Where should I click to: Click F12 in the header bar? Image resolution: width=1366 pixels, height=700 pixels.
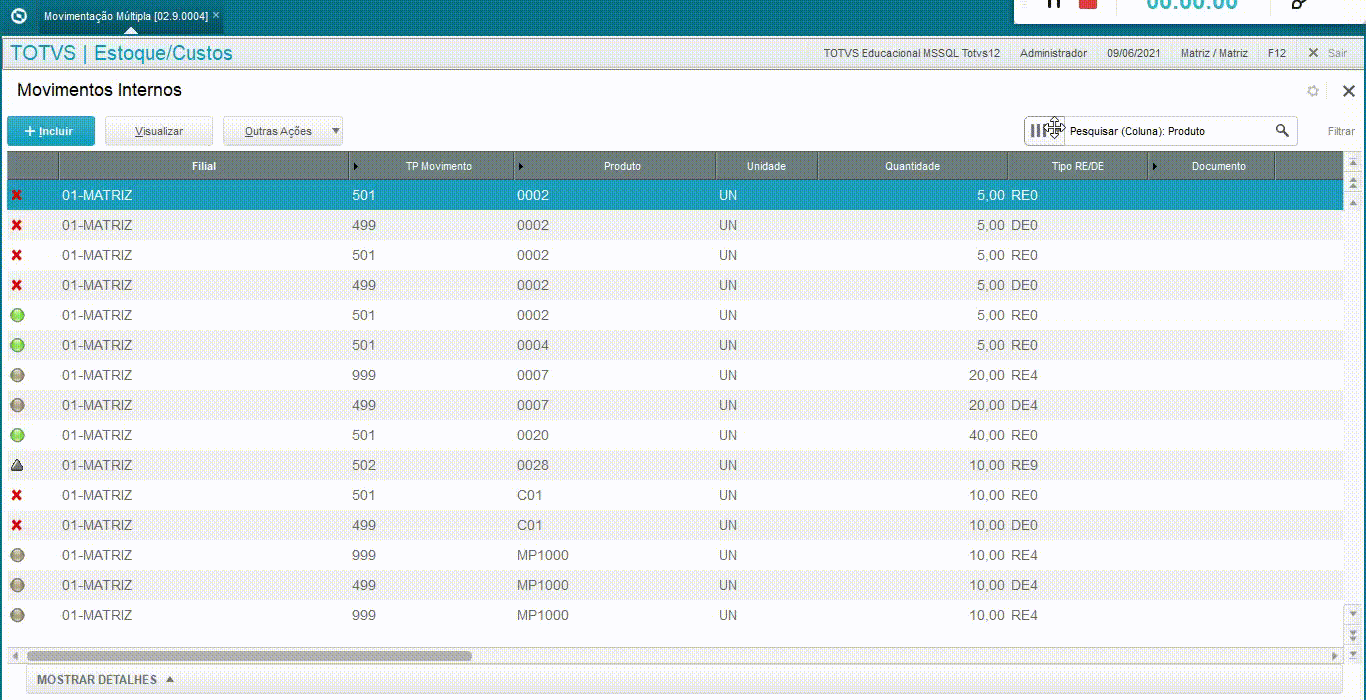1277,53
